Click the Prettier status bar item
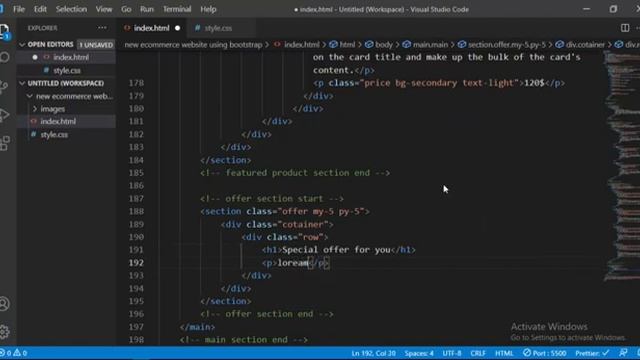The height and width of the screenshot is (360, 640). pos(592,353)
